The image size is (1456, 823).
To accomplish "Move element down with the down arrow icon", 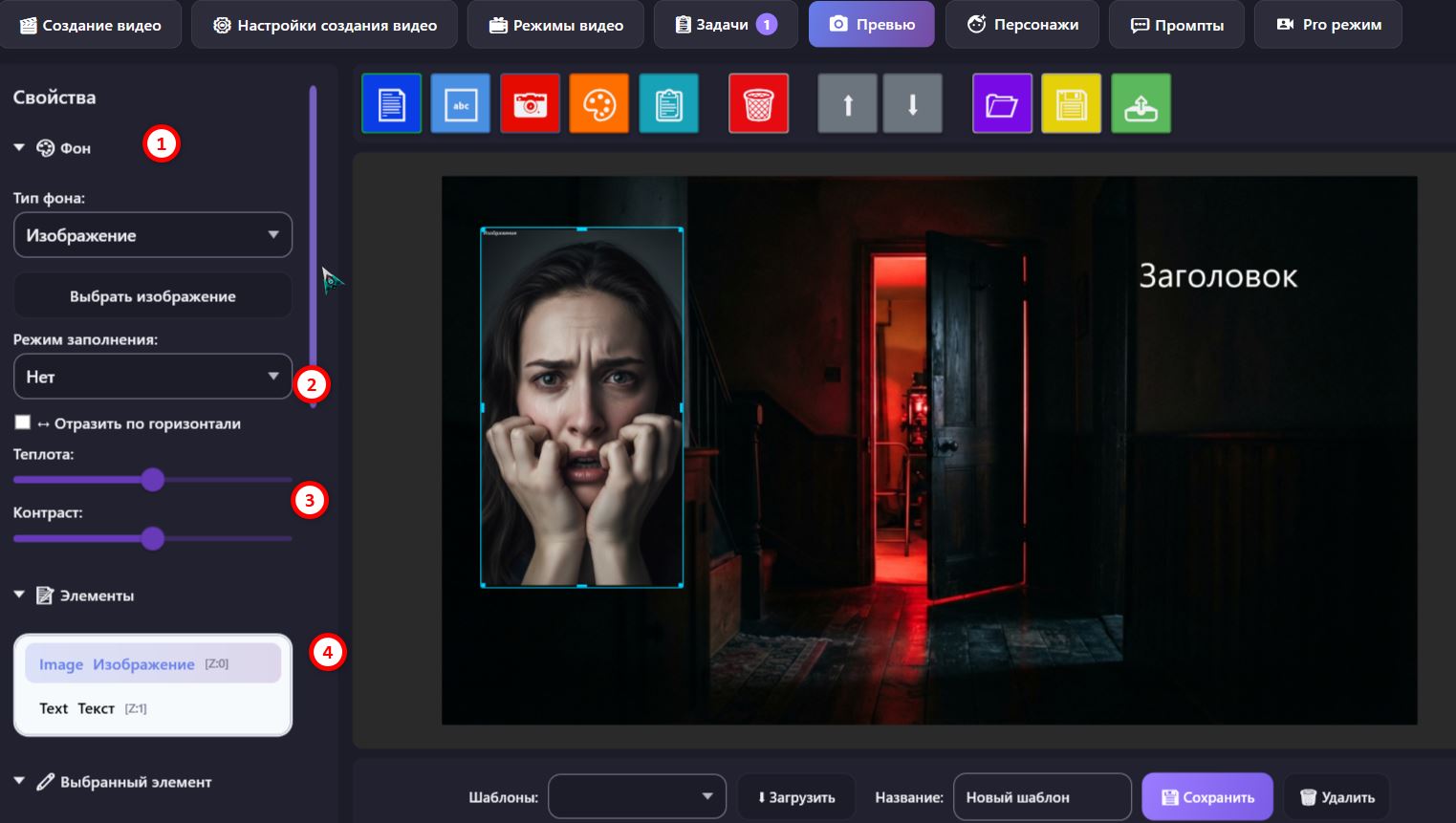I will 913,103.
